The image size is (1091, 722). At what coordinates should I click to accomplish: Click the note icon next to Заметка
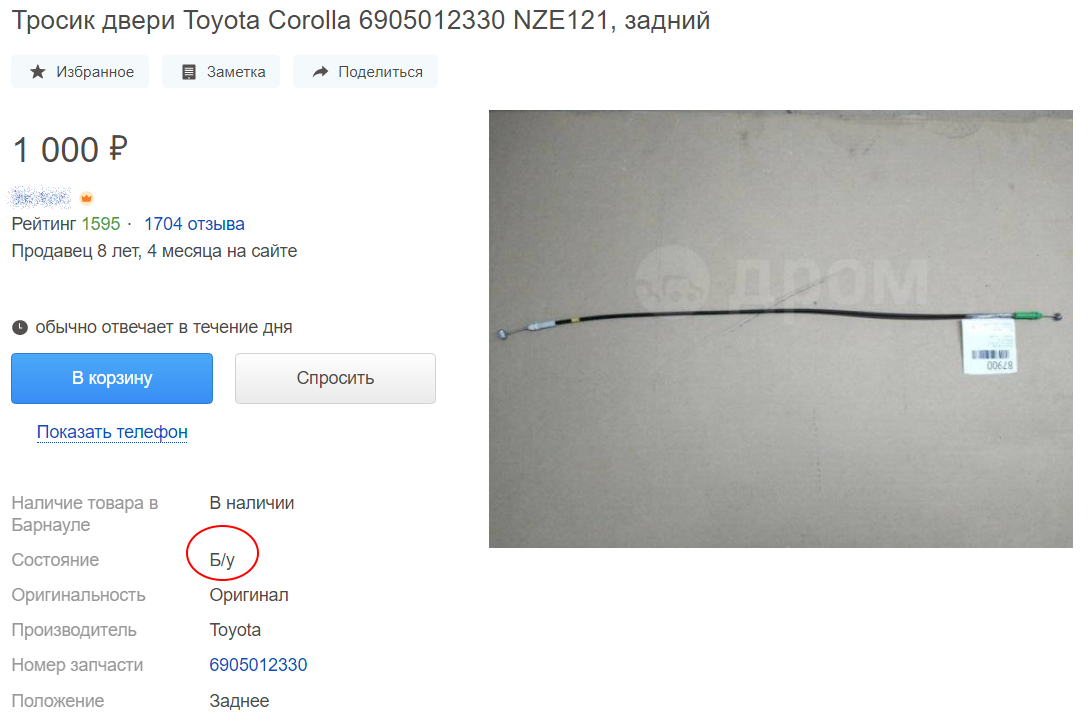(189, 72)
